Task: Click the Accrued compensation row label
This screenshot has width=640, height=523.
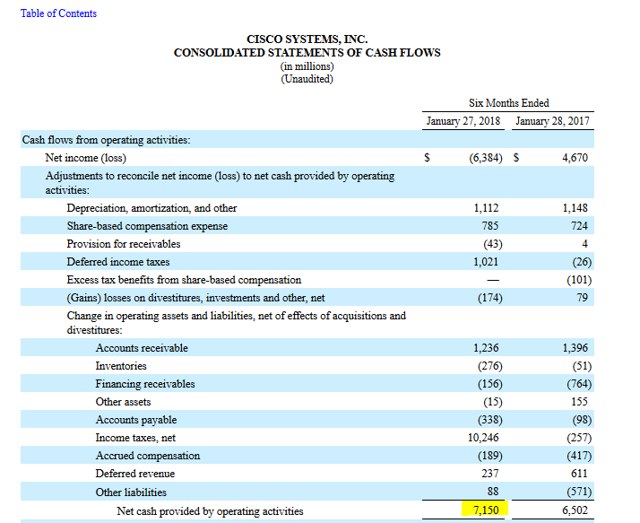Action: click(x=147, y=456)
